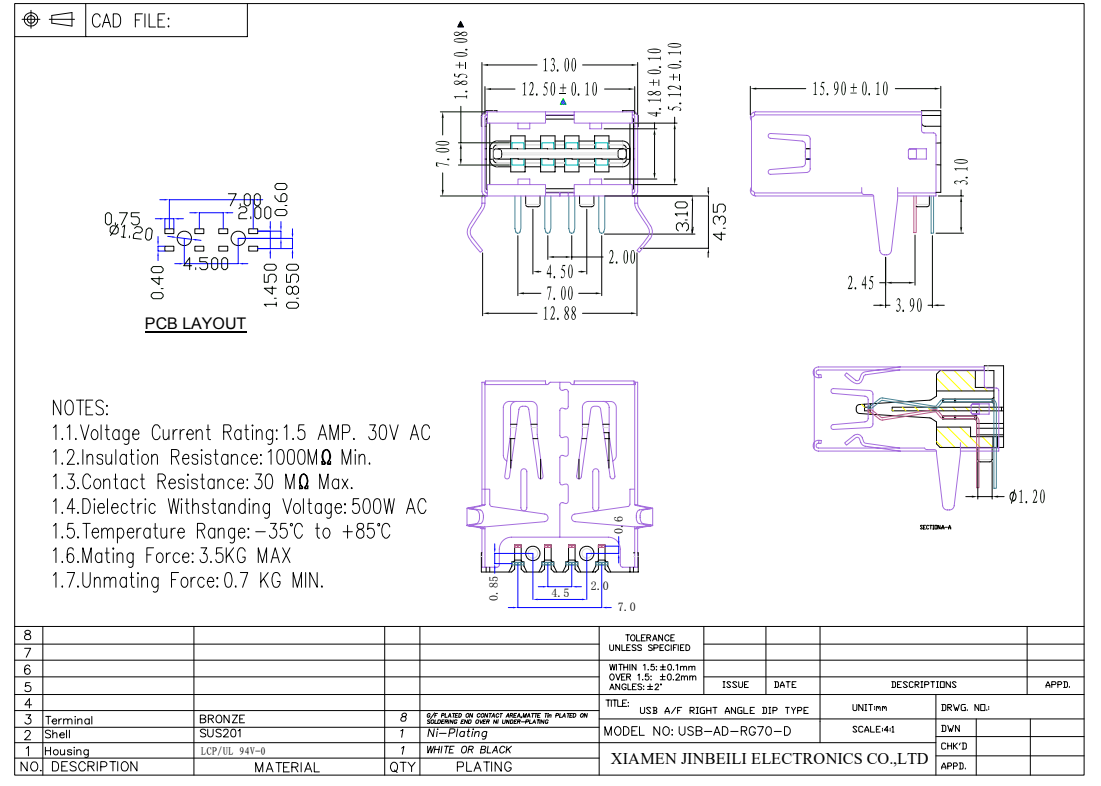Click the 0.75 dimension in PCB layout
Image resolution: width=1101 pixels, height=786 pixels.
tap(122, 218)
